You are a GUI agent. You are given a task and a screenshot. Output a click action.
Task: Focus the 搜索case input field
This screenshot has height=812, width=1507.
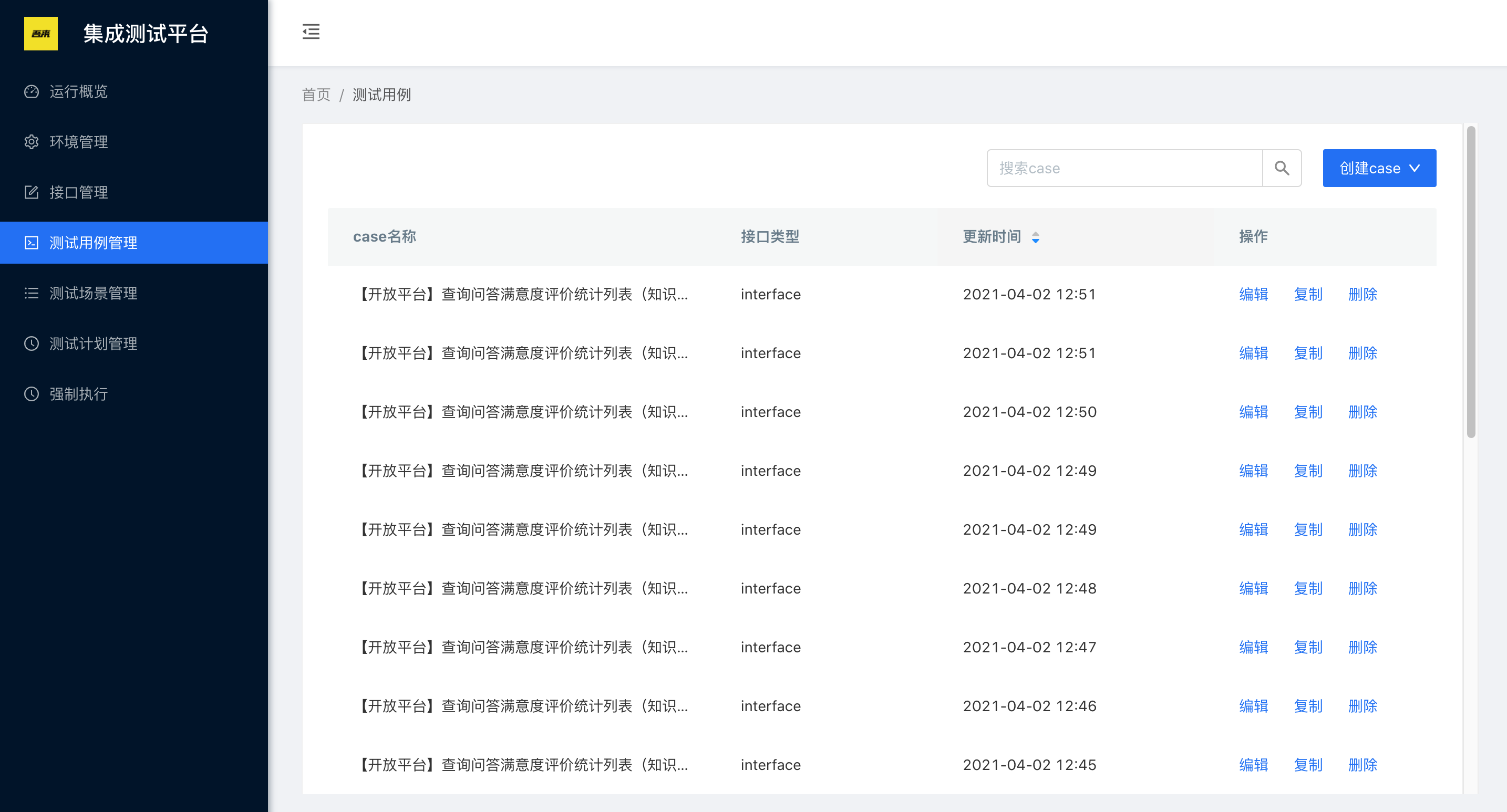click(1123, 169)
